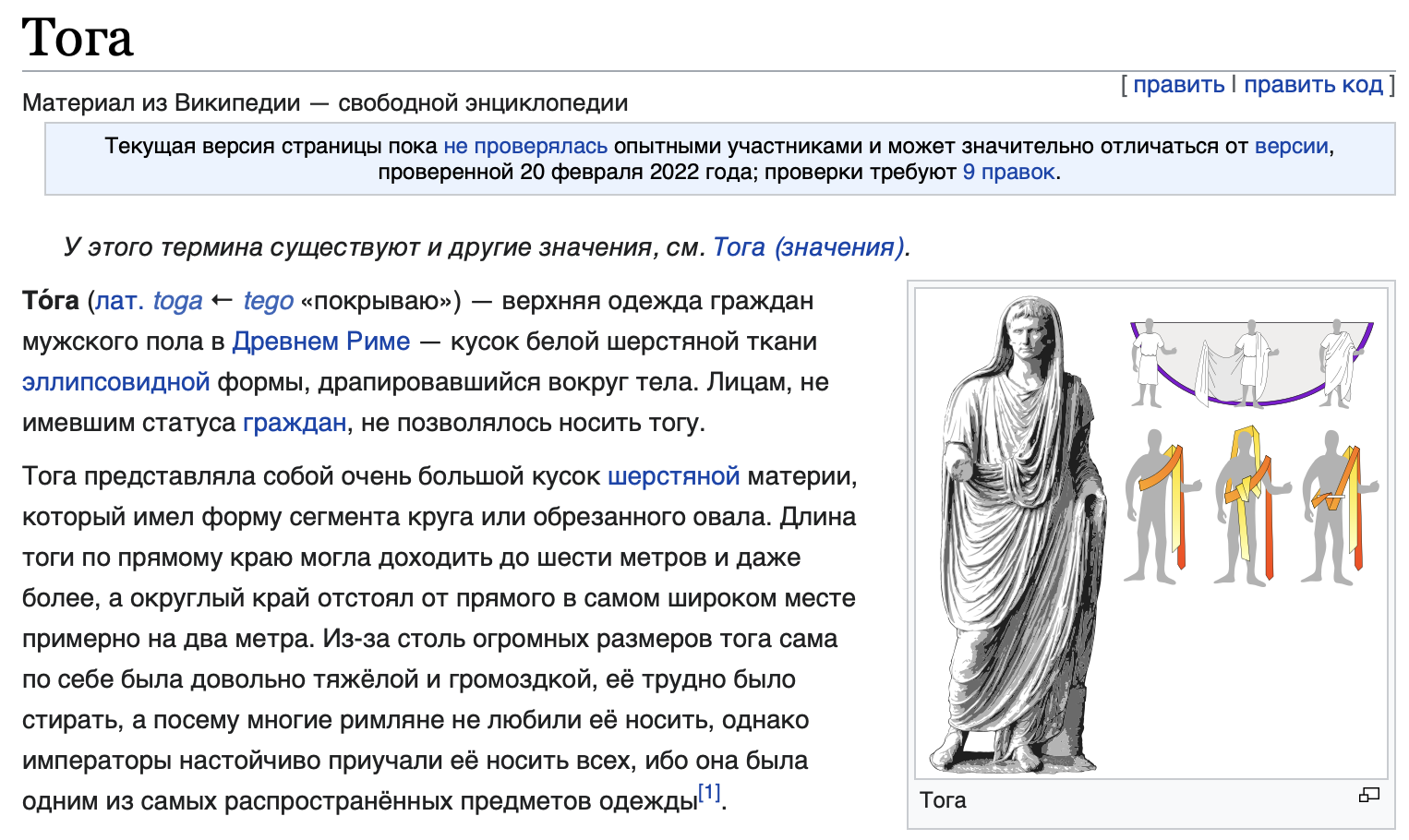Click the bold word 'Тога' starting the article
Screen dimensions: 1409x840
coord(51,301)
